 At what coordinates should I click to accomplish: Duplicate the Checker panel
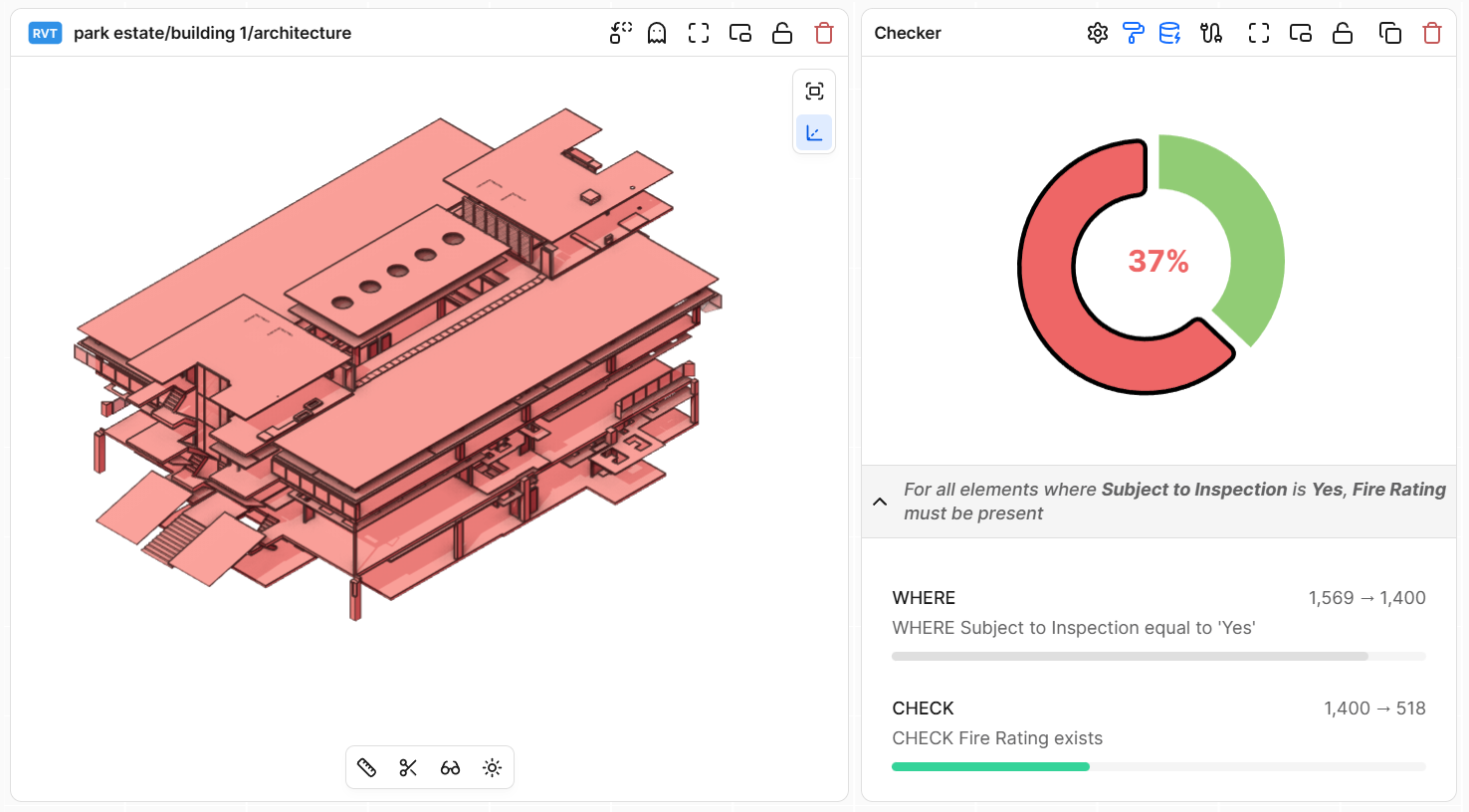tap(1390, 33)
